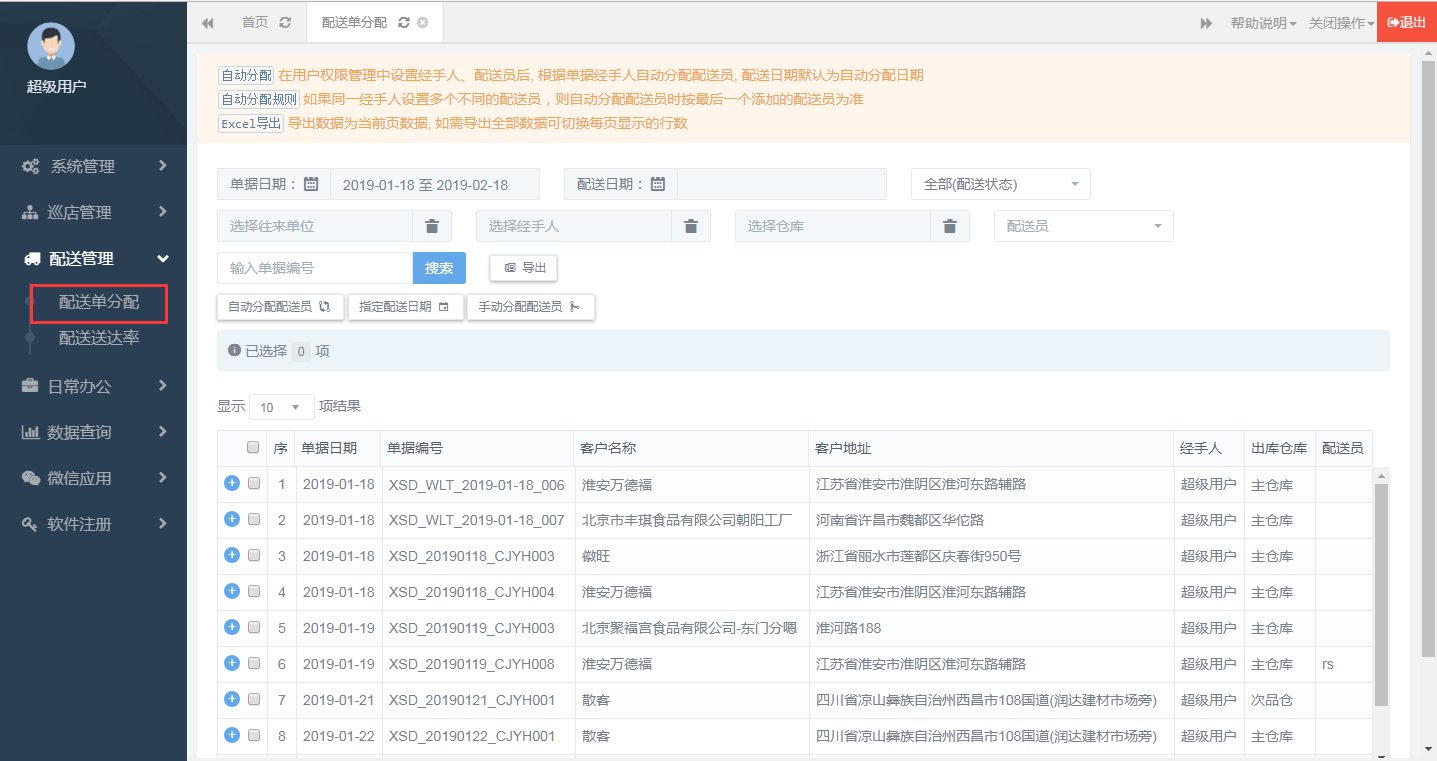
Task: Click the 配送管理 truck icon
Action: (x=32, y=259)
